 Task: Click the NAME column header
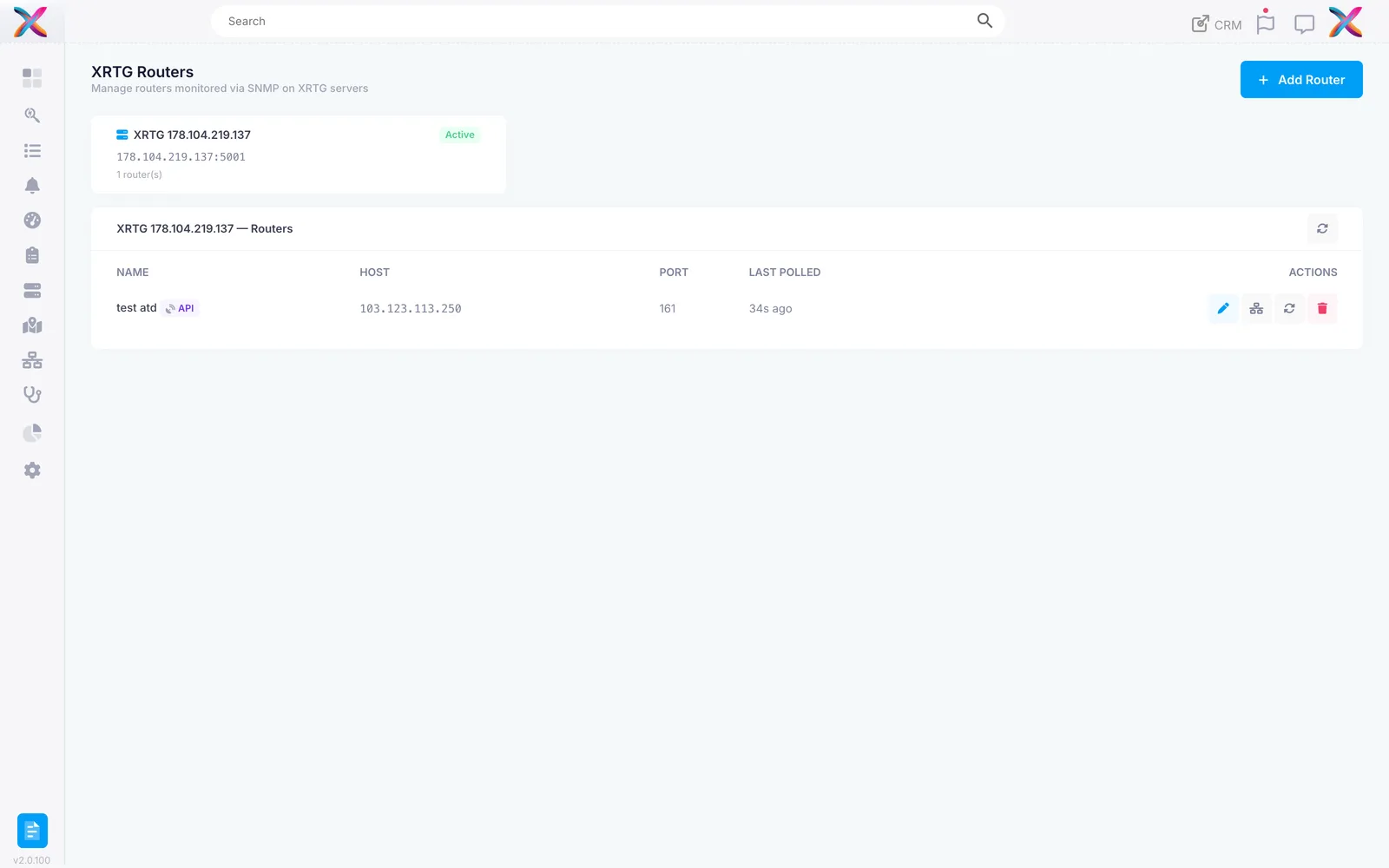coord(133,273)
